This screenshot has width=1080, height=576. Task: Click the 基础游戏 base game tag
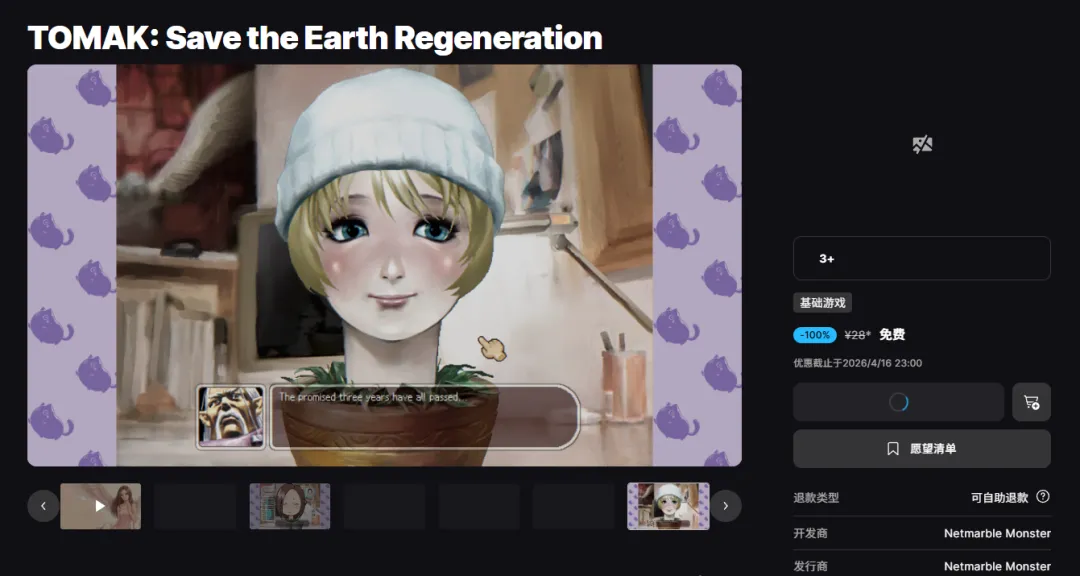click(x=822, y=302)
